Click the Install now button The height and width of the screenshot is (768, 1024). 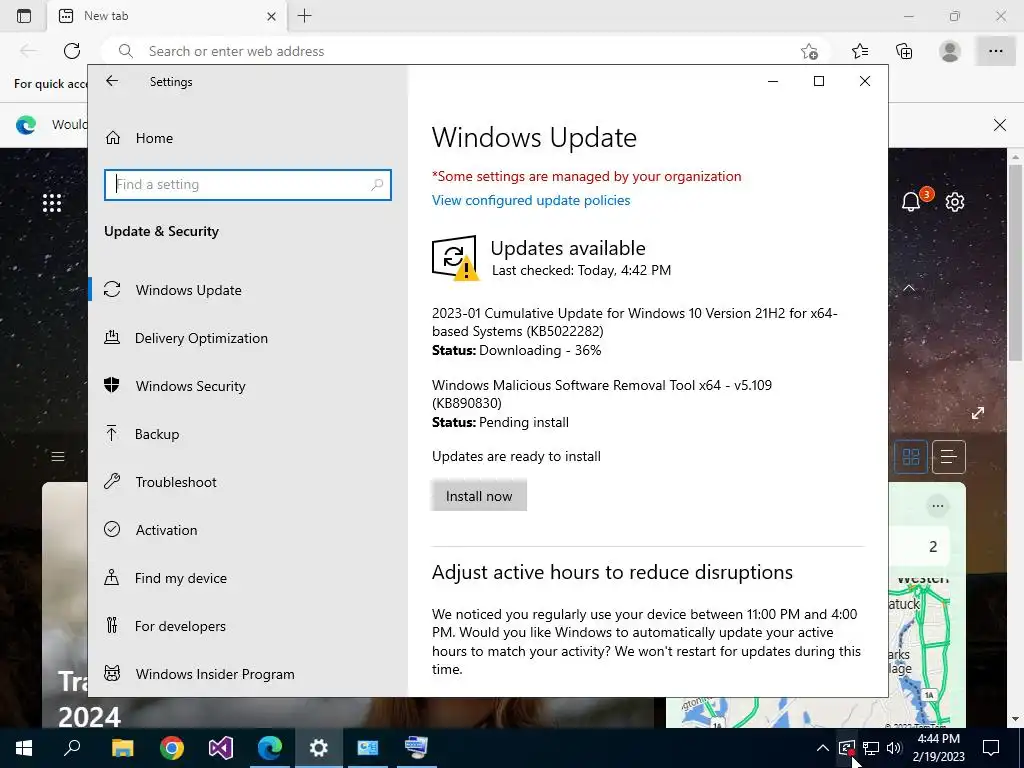click(x=479, y=496)
